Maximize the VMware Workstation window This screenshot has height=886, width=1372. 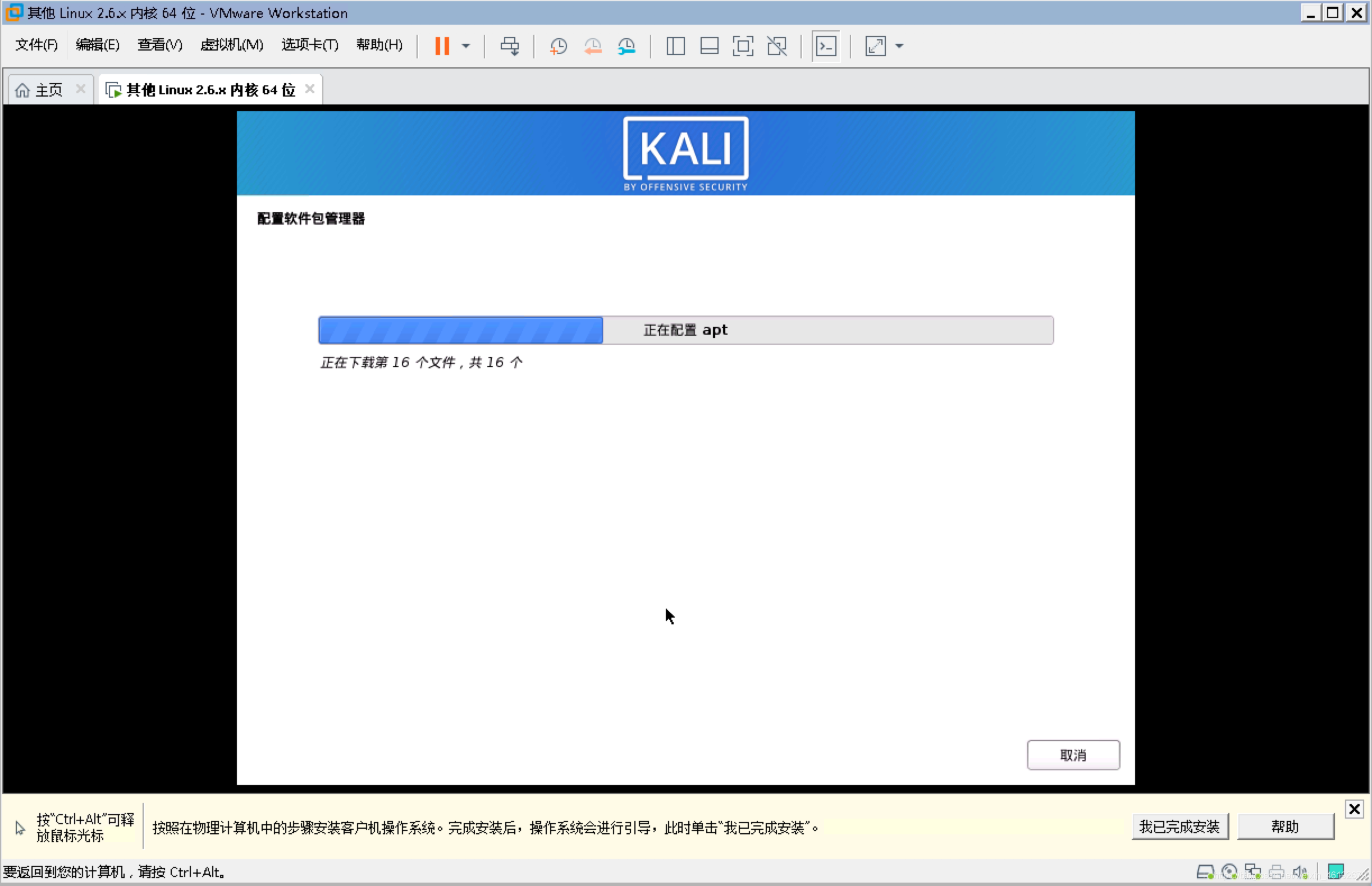(x=1333, y=13)
